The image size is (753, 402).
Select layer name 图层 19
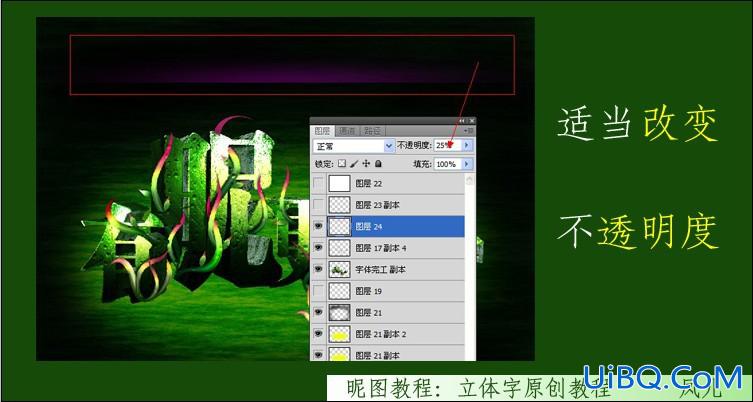click(x=369, y=291)
